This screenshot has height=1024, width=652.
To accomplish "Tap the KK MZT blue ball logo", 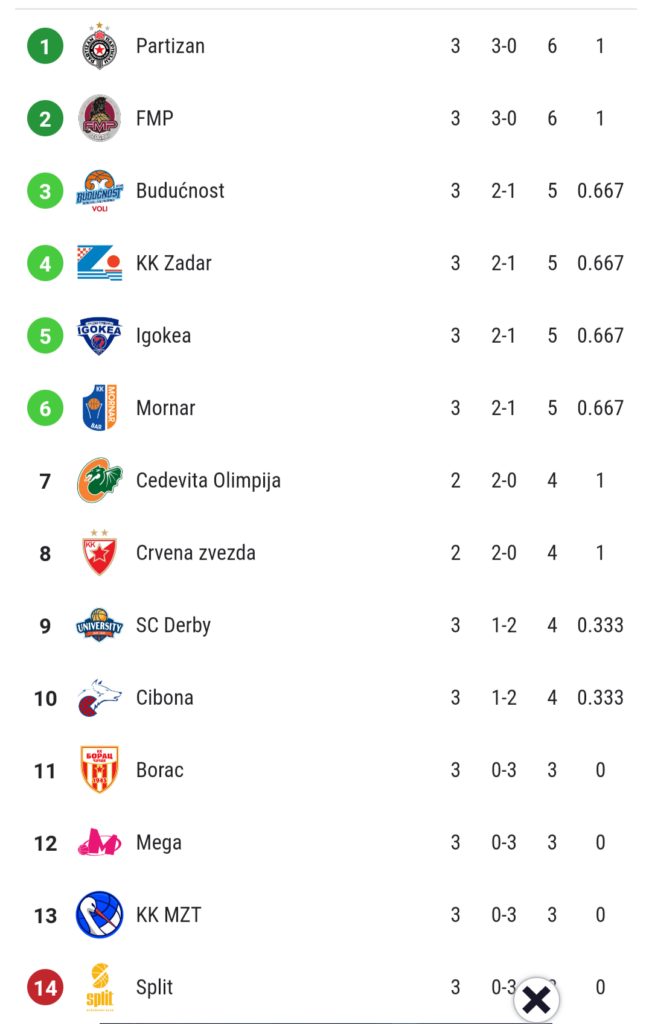I will click(99, 915).
